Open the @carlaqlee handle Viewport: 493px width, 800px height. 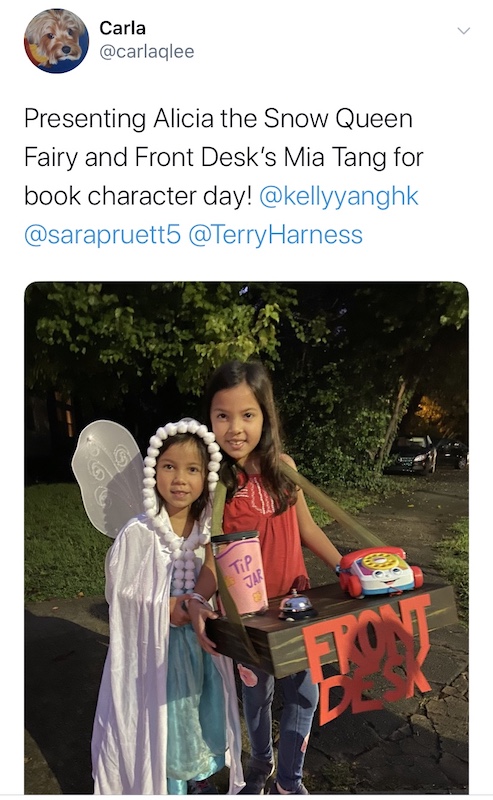146,52
